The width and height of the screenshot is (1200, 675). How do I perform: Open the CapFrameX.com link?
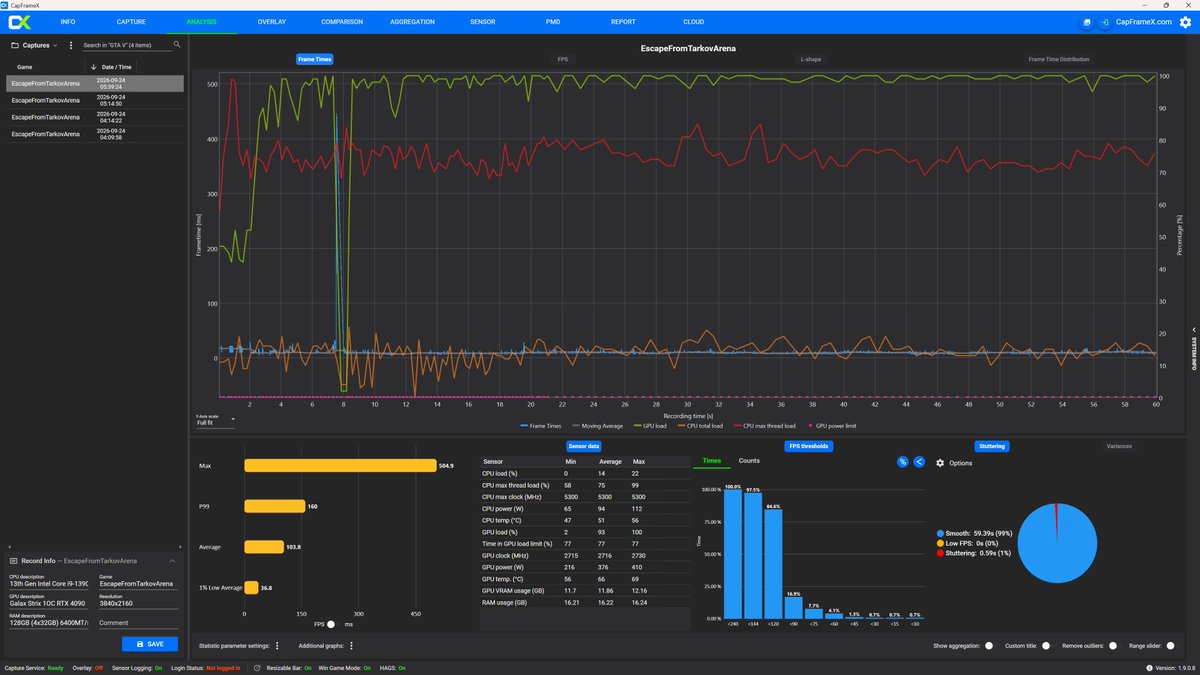click(1143, 22)
